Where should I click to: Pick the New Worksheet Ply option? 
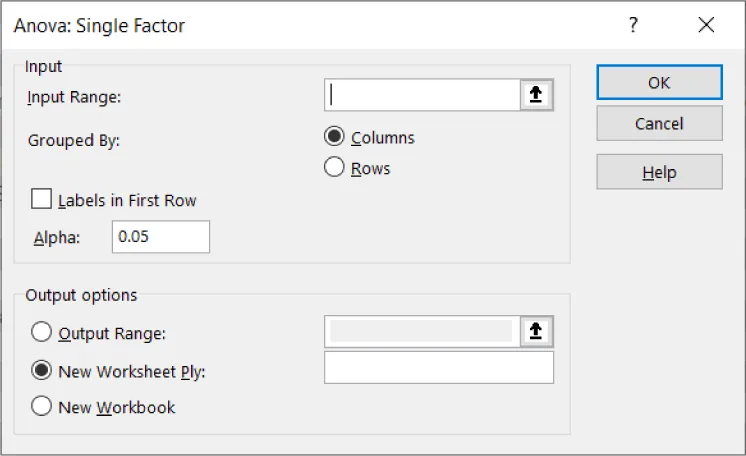coord(42,370)
